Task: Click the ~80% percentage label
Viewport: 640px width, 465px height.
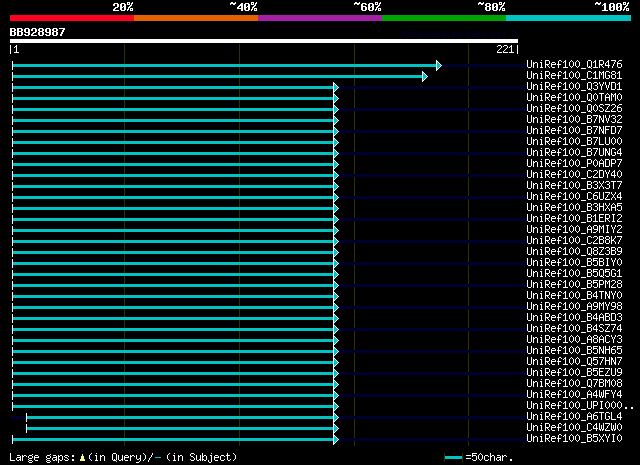Action: [x=491, y=7]
